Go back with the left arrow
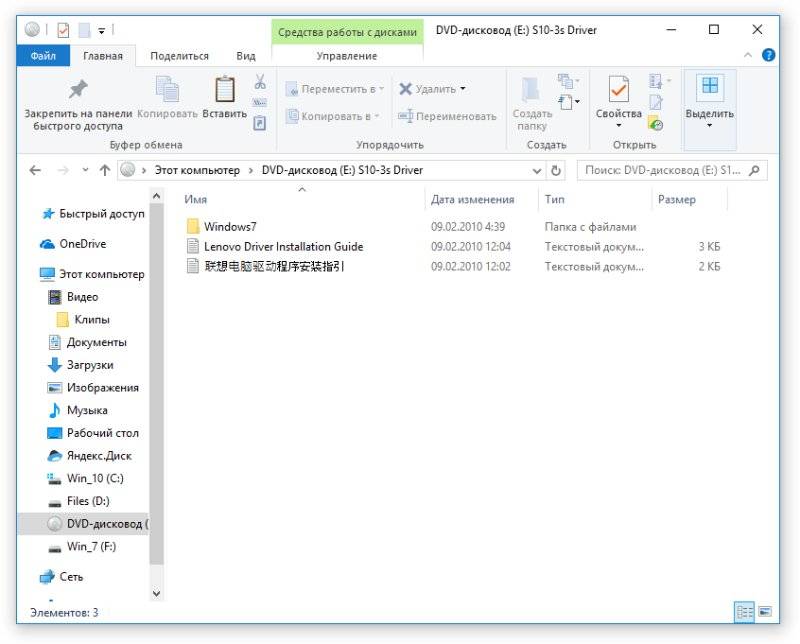Screen dimensions: 800x644 [35, 170]
